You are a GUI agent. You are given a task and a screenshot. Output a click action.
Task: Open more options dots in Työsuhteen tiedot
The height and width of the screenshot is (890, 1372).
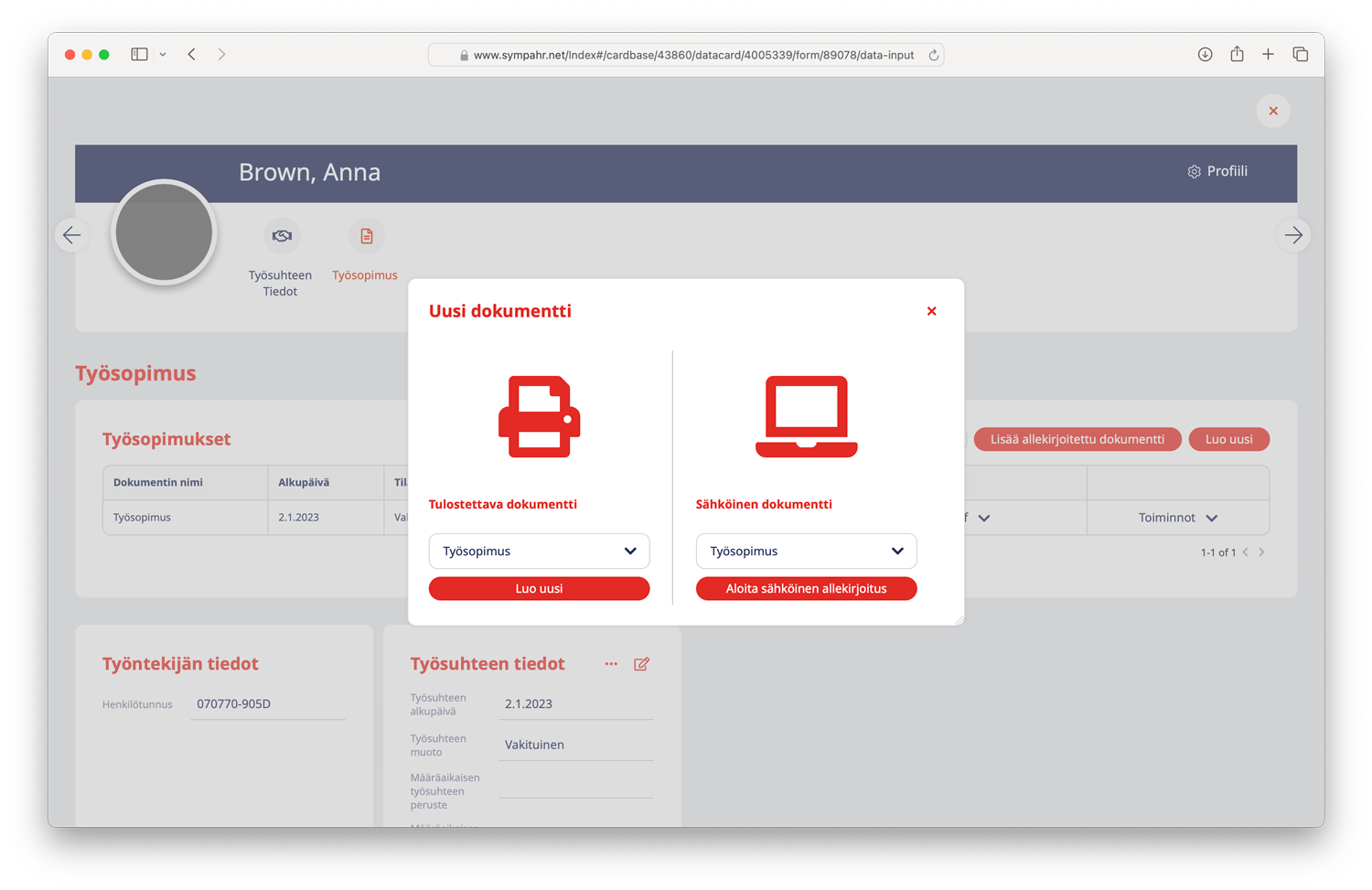coord(611,664)
